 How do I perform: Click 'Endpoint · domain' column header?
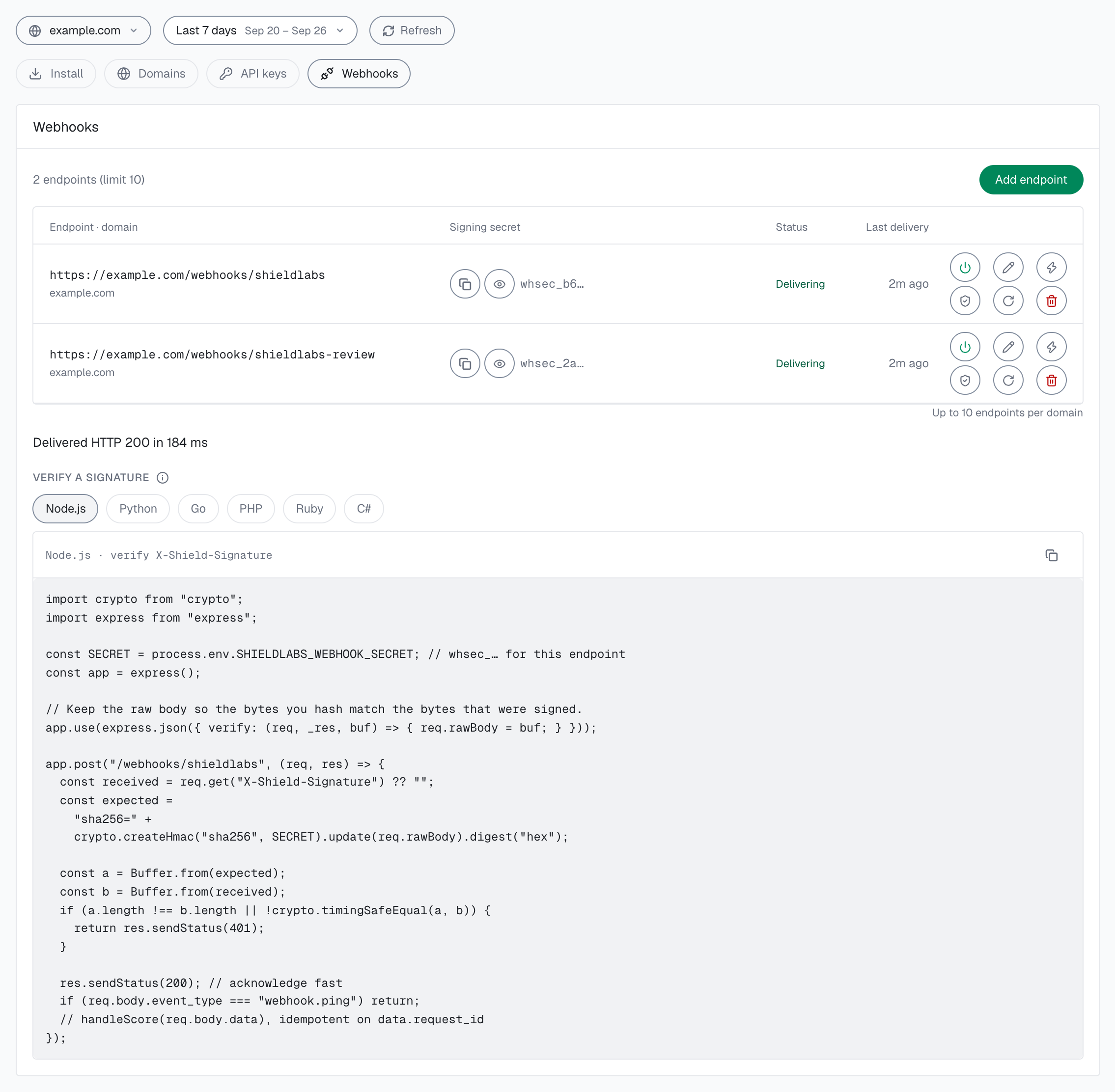93,227
